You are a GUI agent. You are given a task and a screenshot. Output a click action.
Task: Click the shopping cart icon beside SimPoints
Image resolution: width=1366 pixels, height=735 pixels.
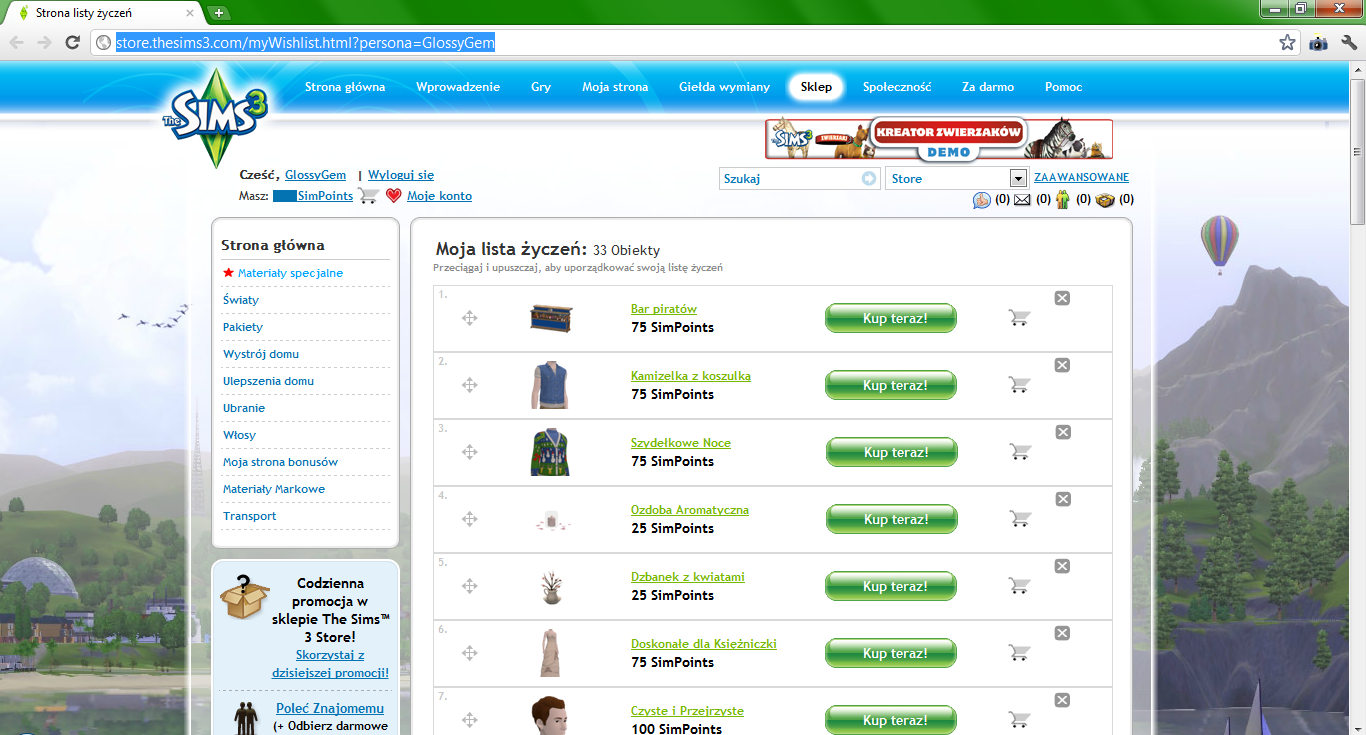(x=368, y=196)
